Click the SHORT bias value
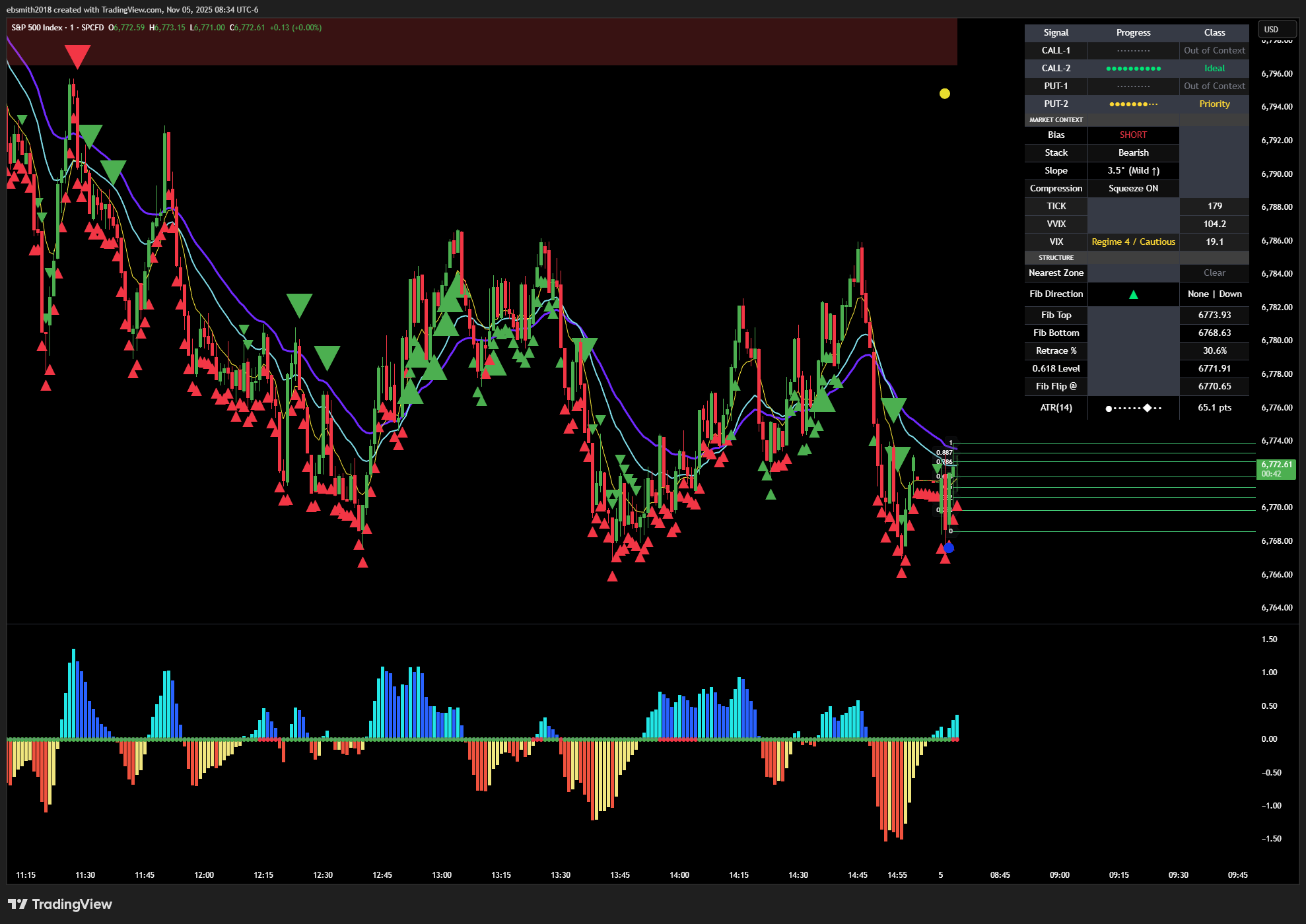The height and width of the screenshot is (924, 1306). tap(1133, 135)
